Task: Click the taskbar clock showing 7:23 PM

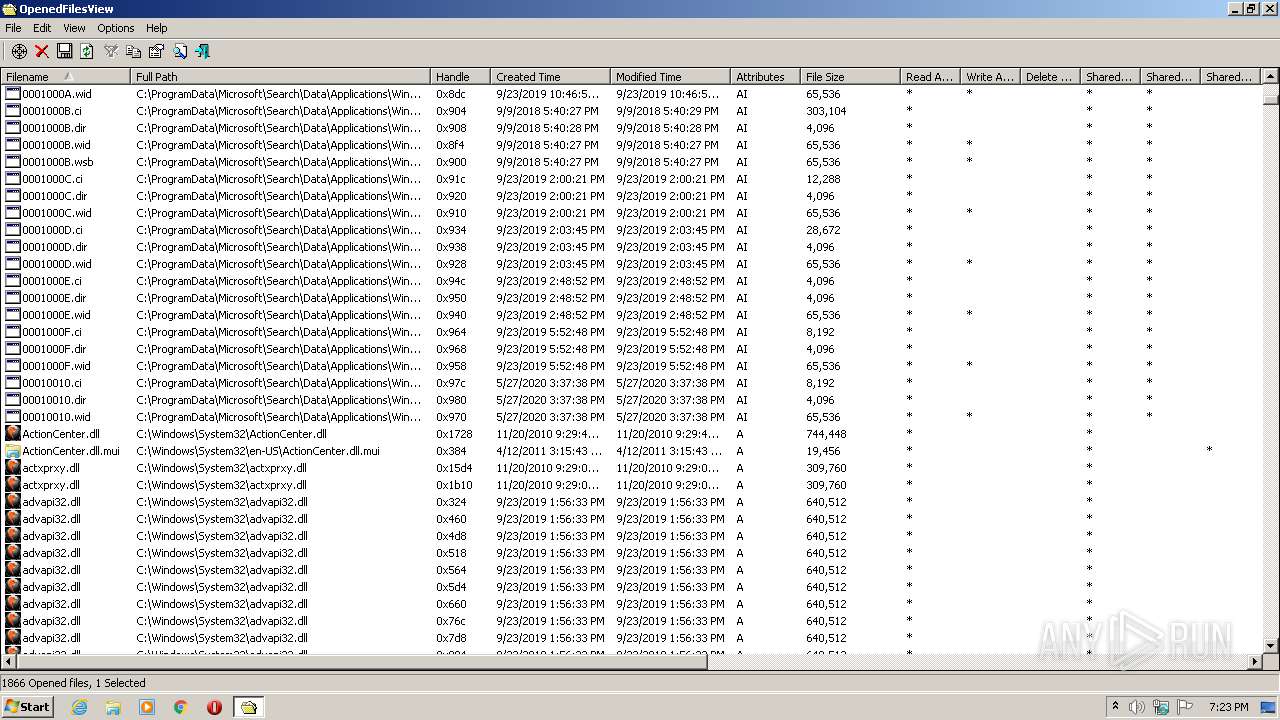Action: tap(1229, 707)
